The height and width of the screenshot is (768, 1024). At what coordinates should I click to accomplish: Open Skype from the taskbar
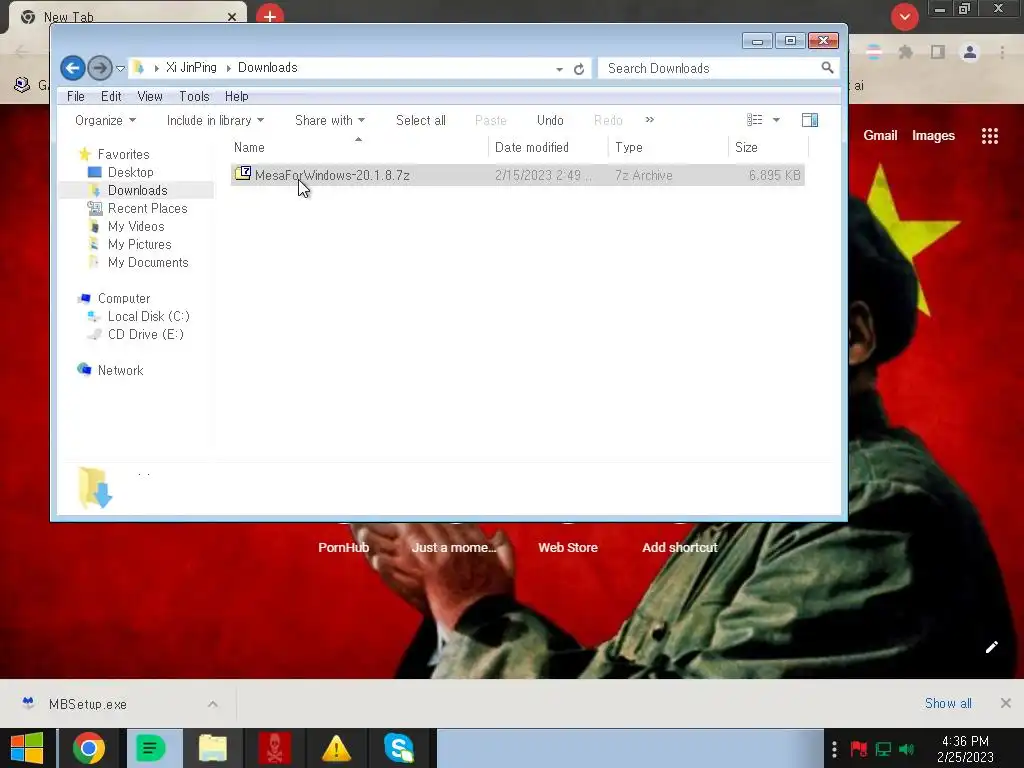398,748
